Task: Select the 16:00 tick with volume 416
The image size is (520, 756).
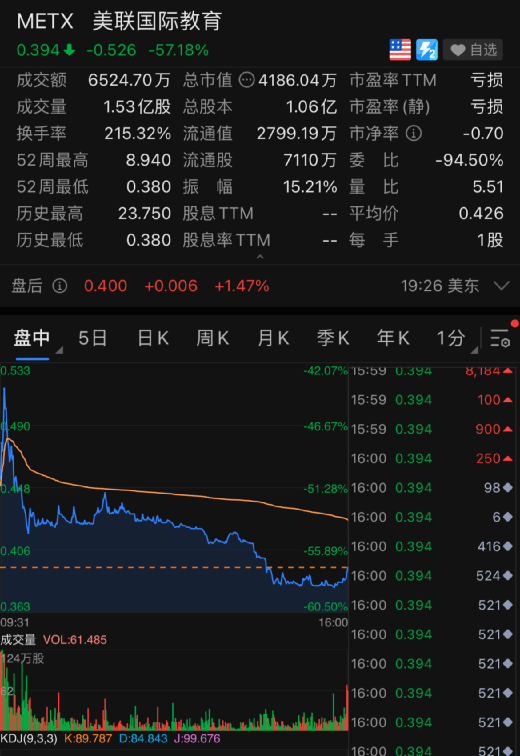Action: [x=432, y=546]
